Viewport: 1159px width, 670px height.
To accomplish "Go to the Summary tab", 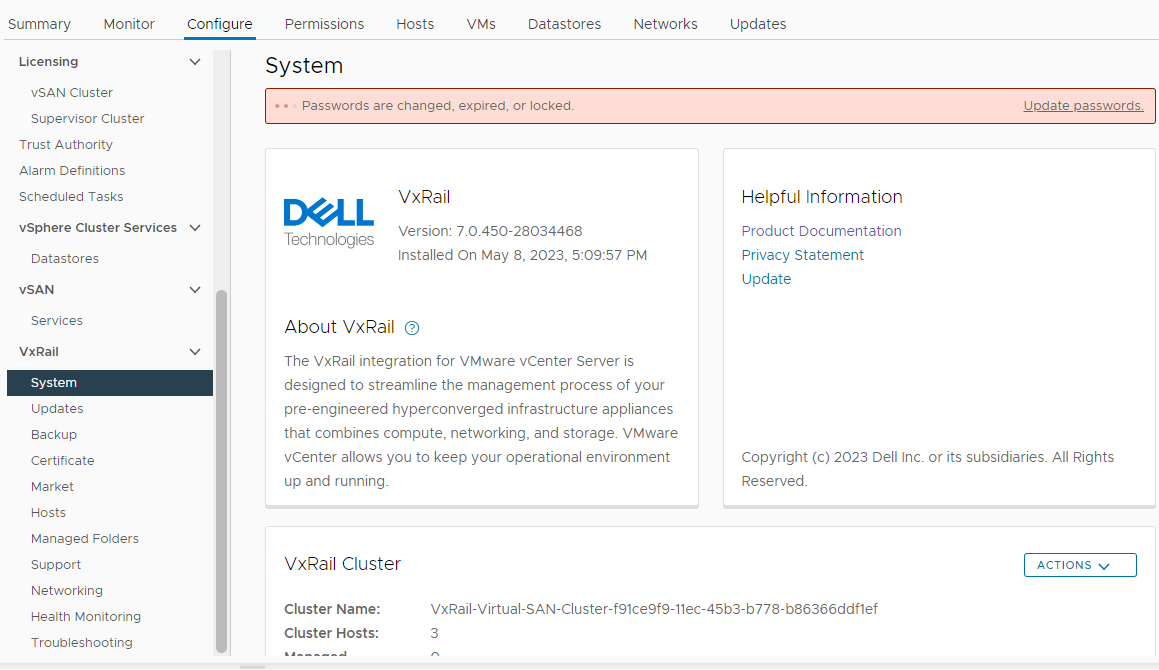I will coord(39,23).
